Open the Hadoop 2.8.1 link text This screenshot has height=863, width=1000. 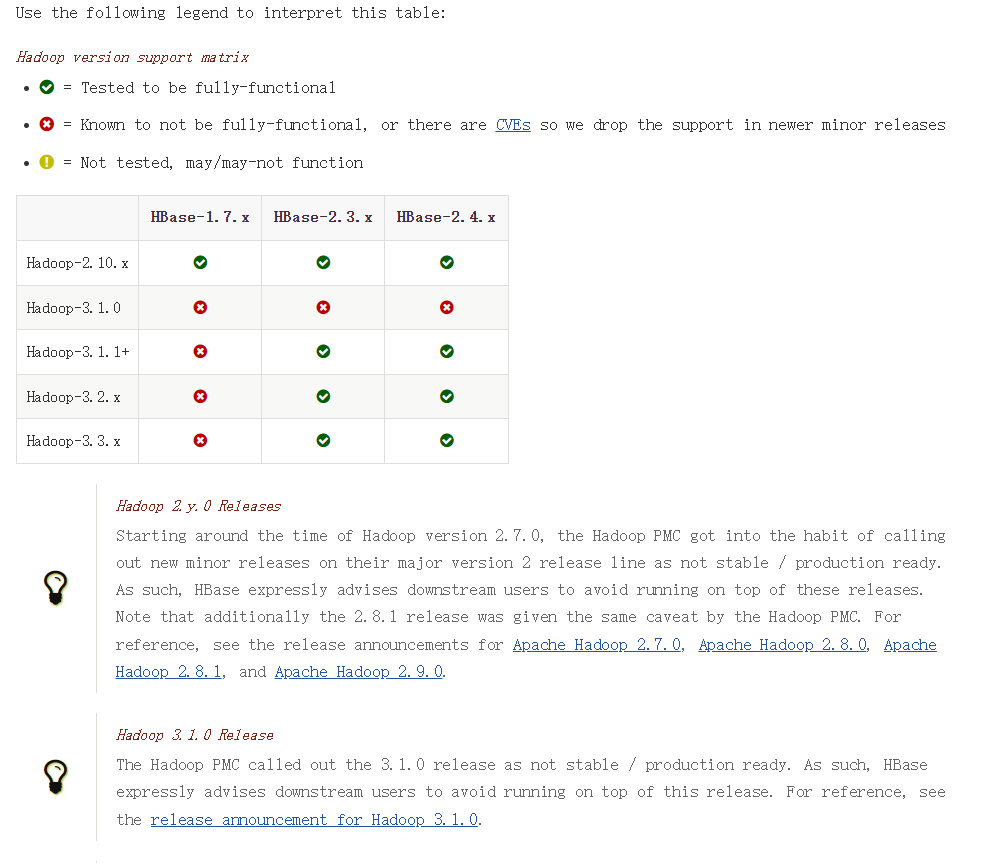click(168, 672)
